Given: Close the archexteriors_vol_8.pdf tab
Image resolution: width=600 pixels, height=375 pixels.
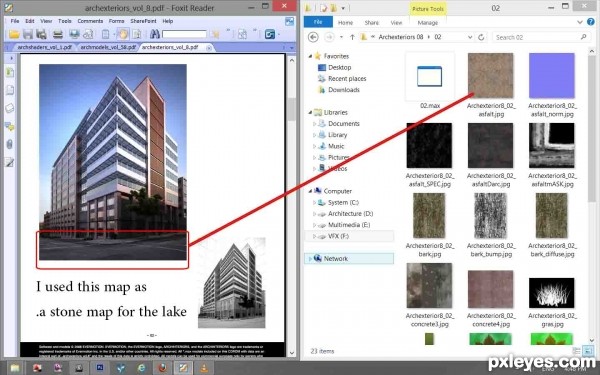Looking at the screenshot, I should (x=209, y=48).
